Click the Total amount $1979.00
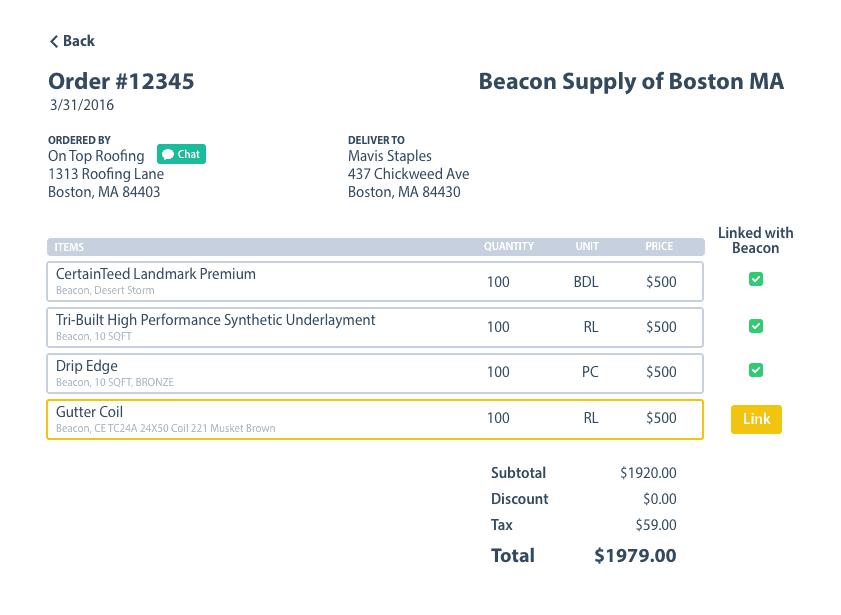Viewport: 841px width, 615px height. pyautogui.click(x=635, y=556)
